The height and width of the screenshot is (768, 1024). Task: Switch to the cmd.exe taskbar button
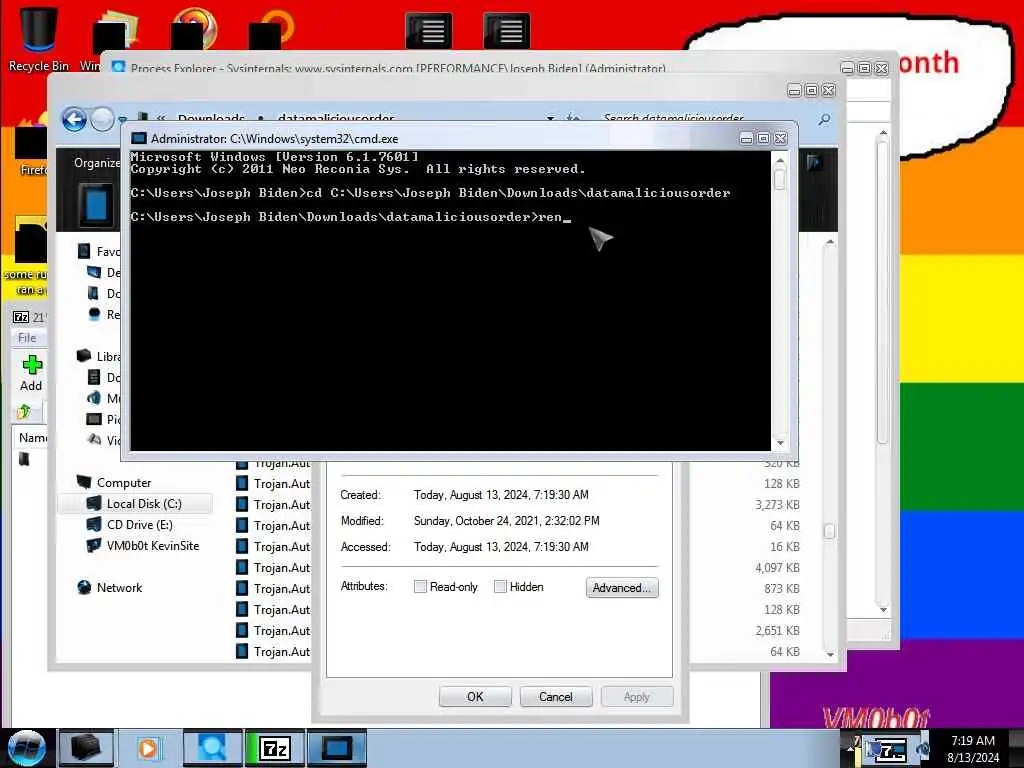click(337, 748)
